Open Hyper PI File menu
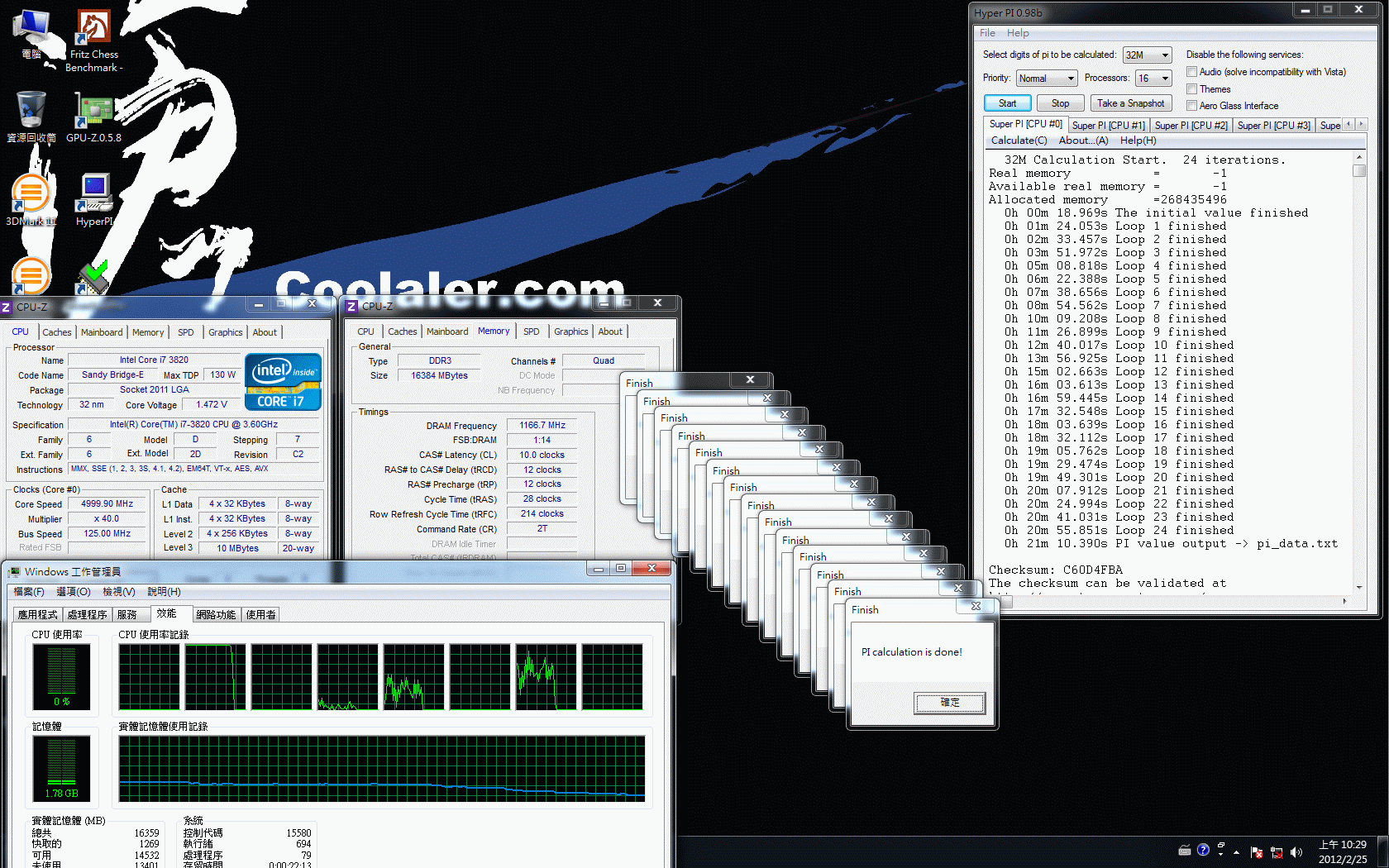 pyautogui.click(x=987, y=33)
